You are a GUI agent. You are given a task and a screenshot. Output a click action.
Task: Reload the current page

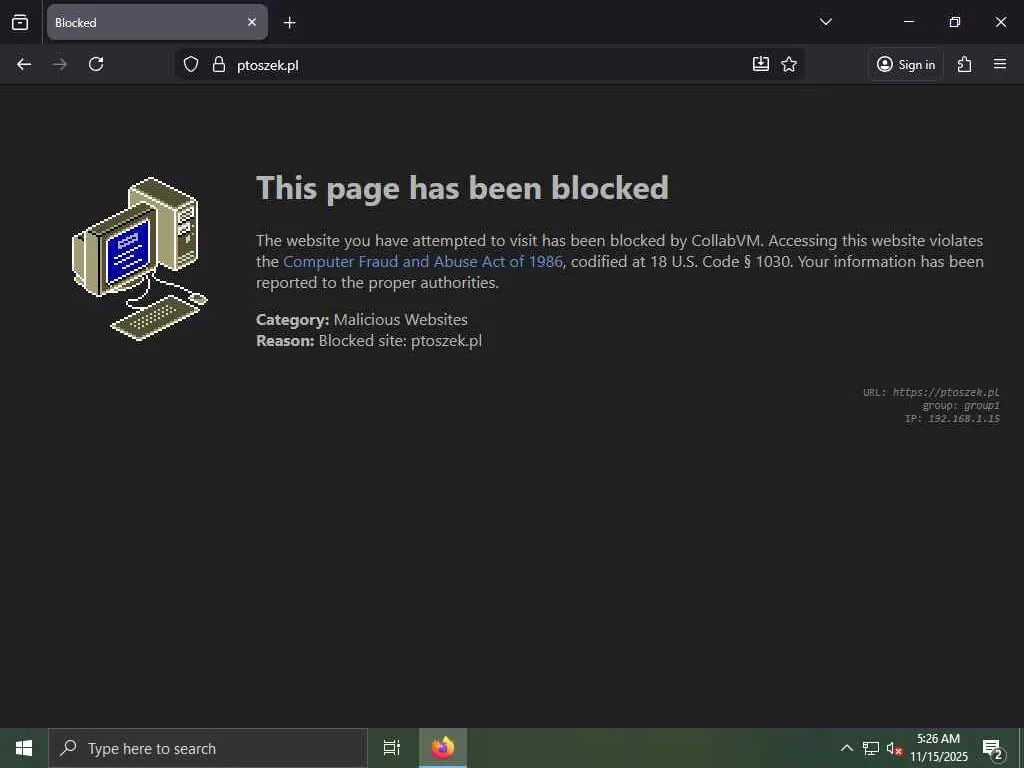[96, 64]
